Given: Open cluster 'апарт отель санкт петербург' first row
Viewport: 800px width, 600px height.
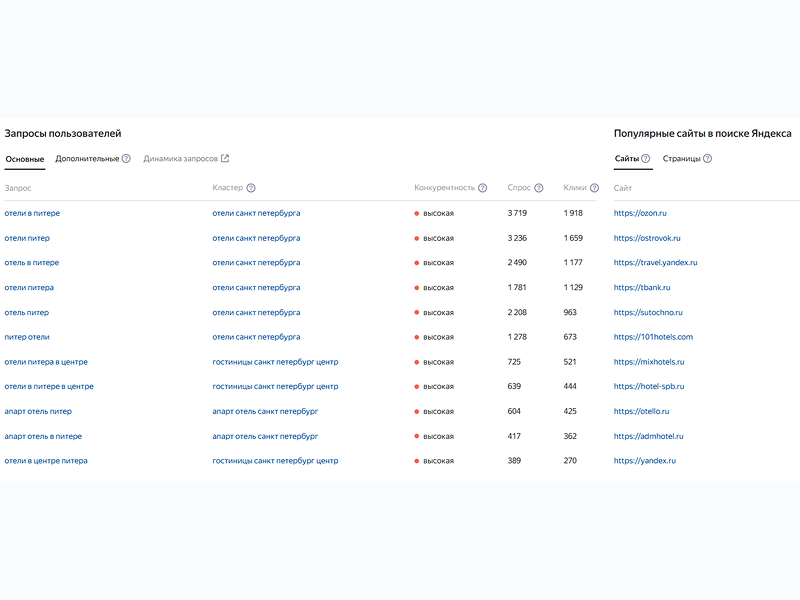Looking at the screenshot, I should (x=265, y=411).
